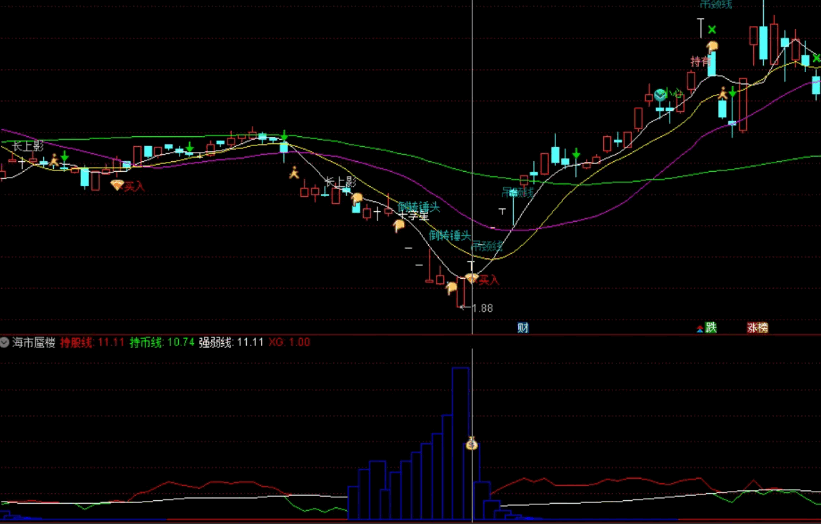This screenshot has width=821, height=524.
Task: Open the red 涨榜 event marker
Action: tap(757, 328)
